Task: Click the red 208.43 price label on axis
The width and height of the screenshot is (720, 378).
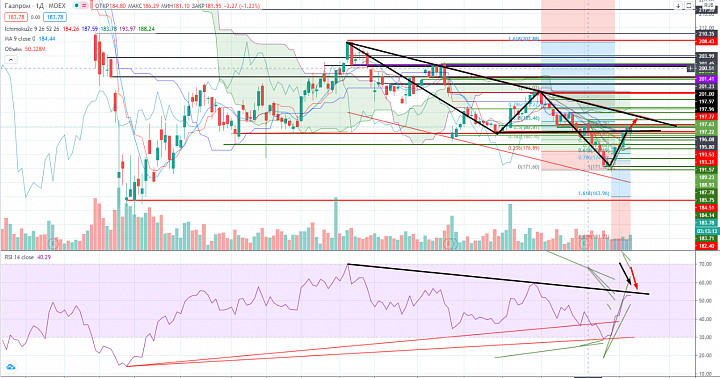Action: pos(706,41)
